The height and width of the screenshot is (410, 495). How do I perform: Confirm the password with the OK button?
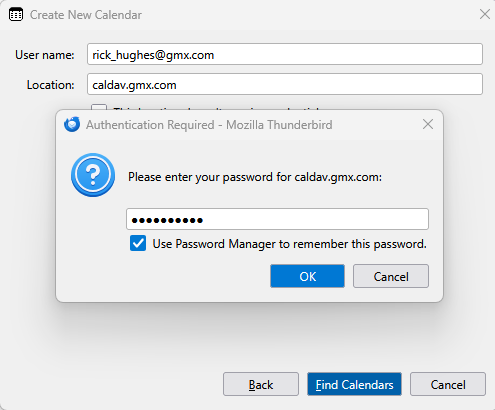(x=307, y=276)
